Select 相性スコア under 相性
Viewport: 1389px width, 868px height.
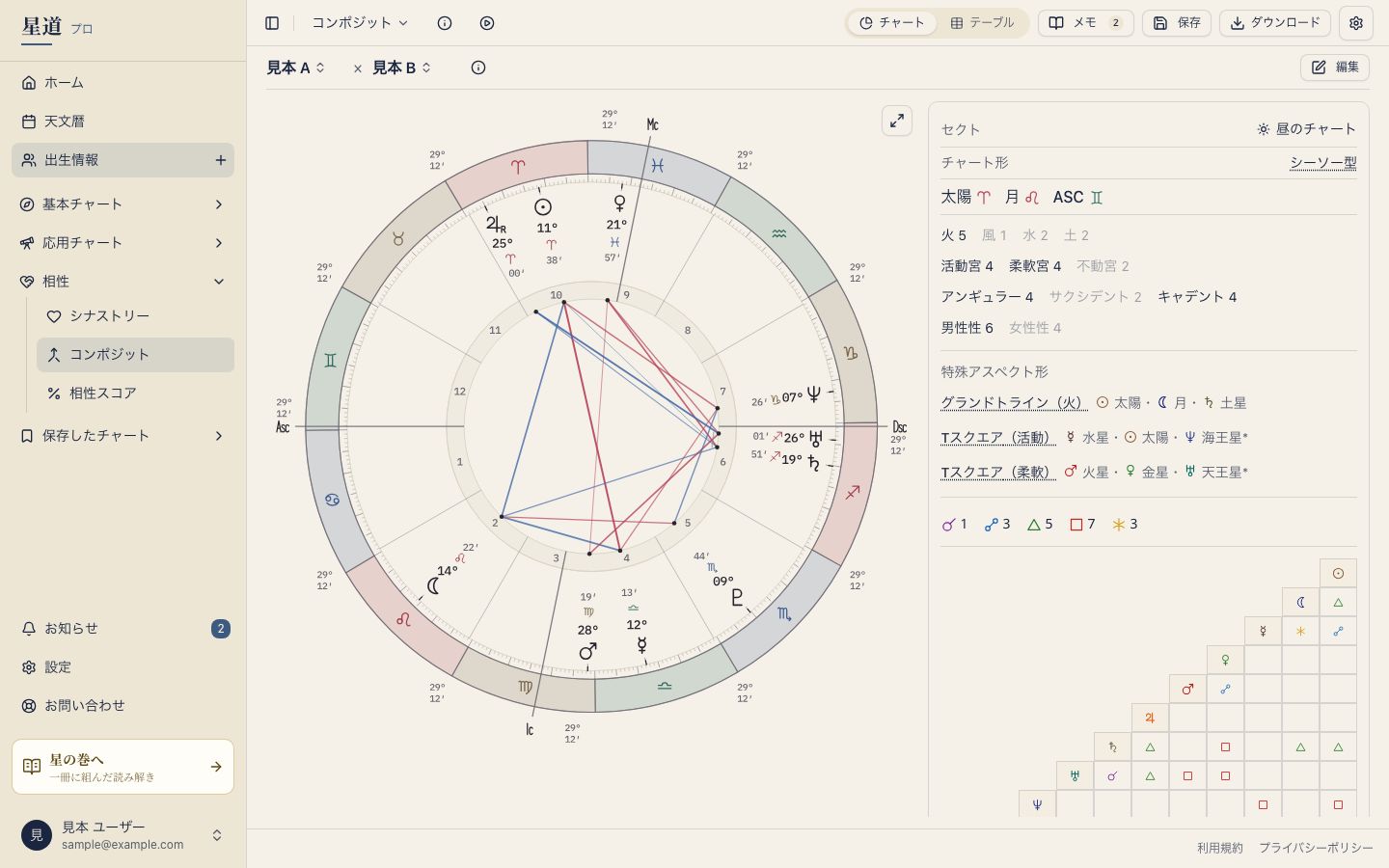tap(135, 393)
